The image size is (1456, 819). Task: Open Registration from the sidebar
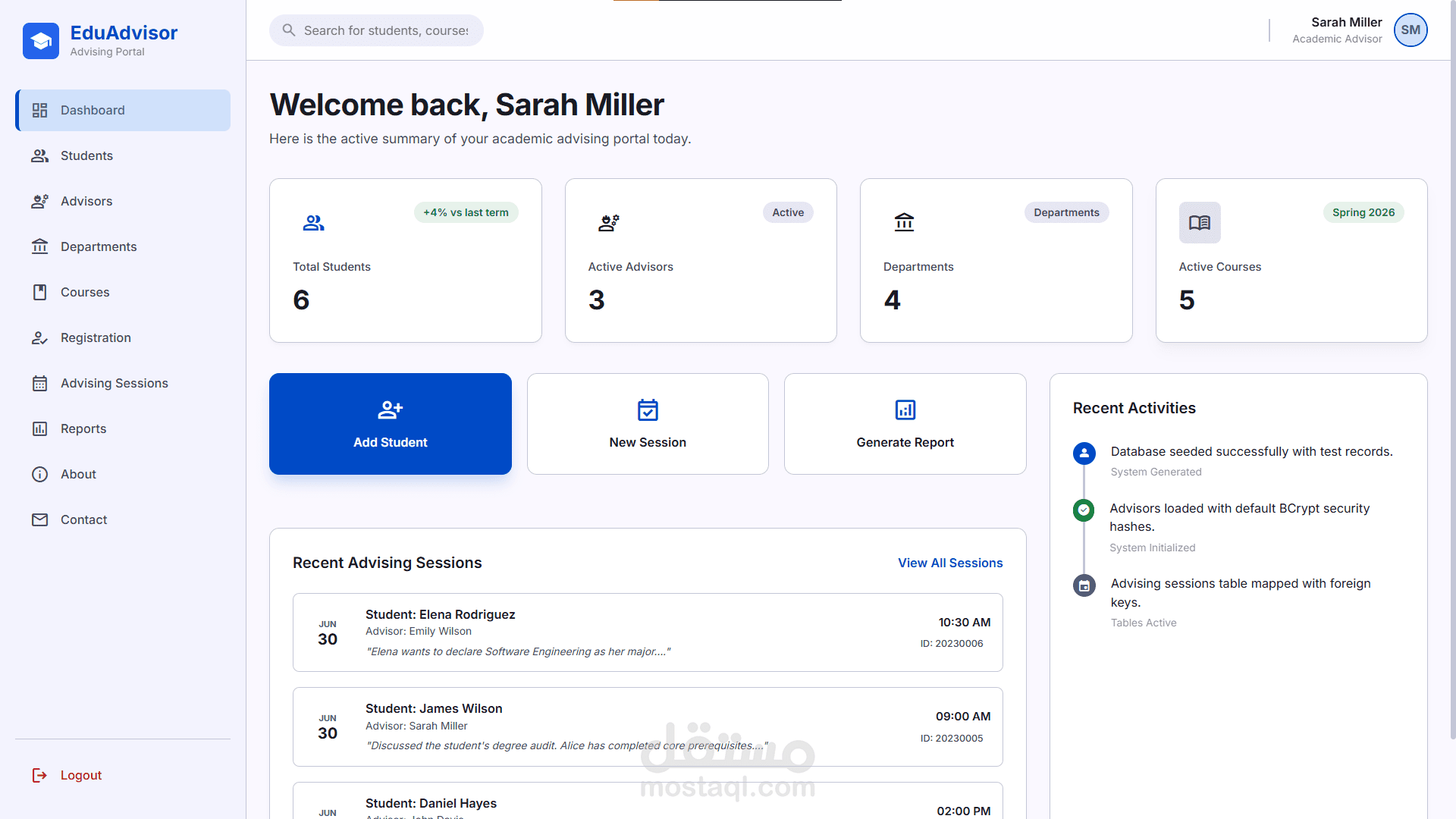(123, 338)
